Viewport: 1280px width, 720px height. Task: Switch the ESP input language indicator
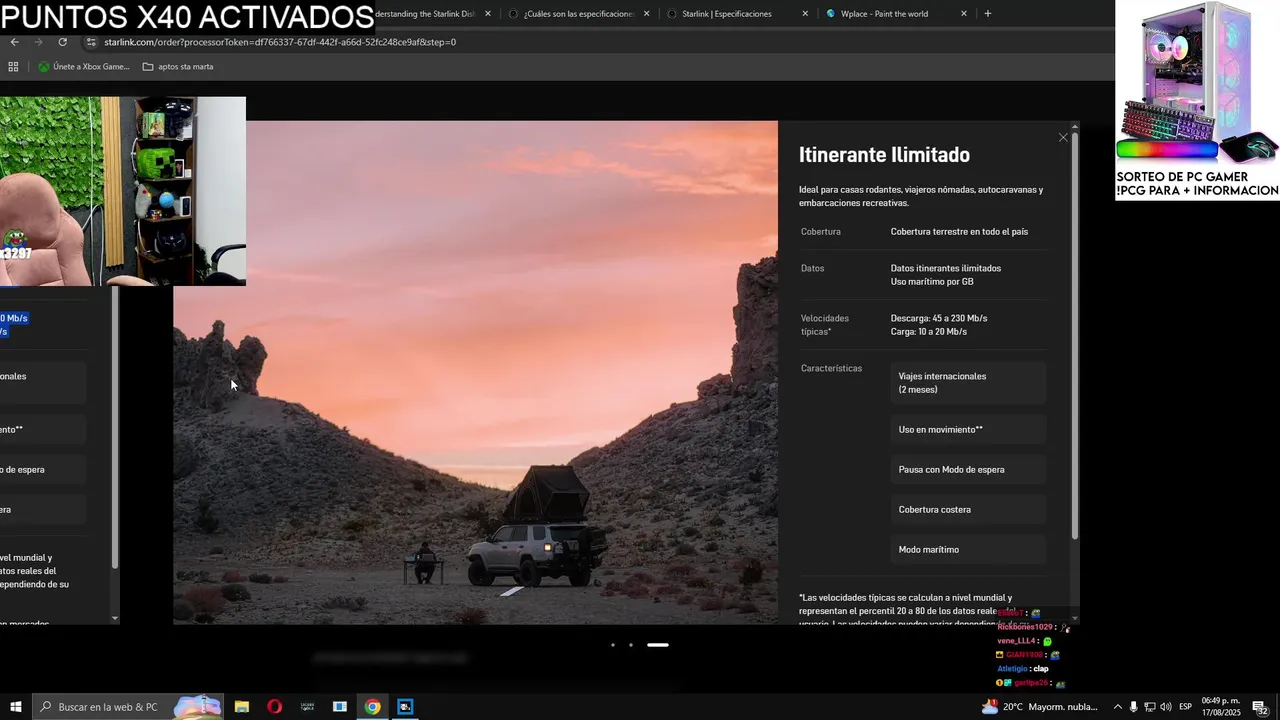coord(1186,707)
